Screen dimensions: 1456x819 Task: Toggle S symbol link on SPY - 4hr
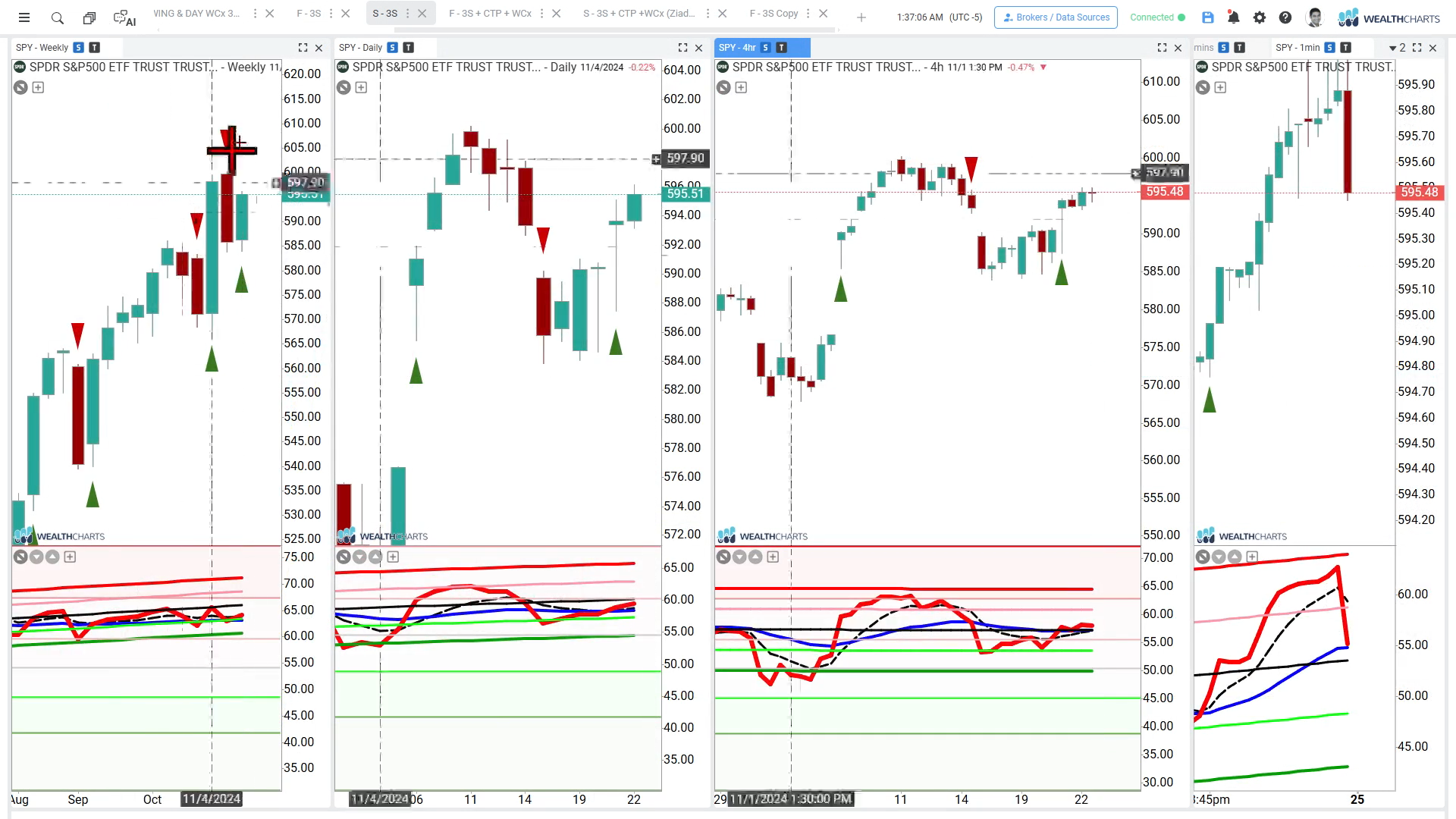tap(765, 48)
